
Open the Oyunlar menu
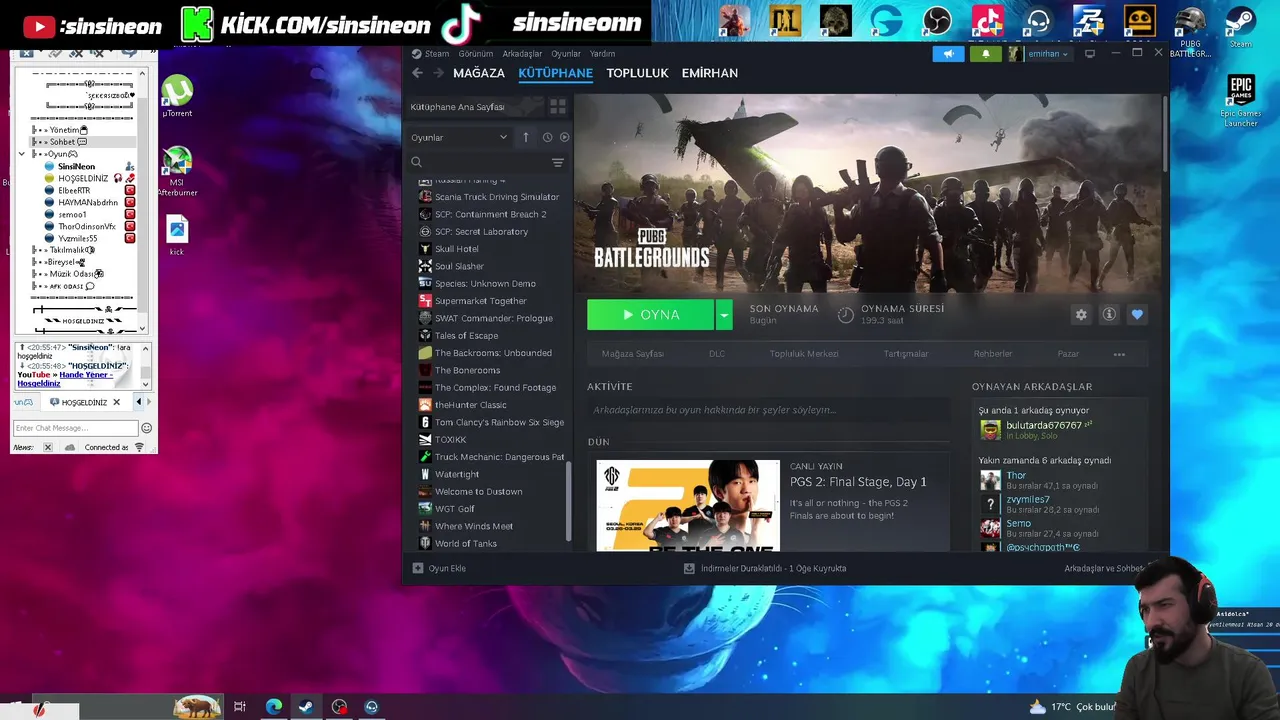tap(566, 54)
